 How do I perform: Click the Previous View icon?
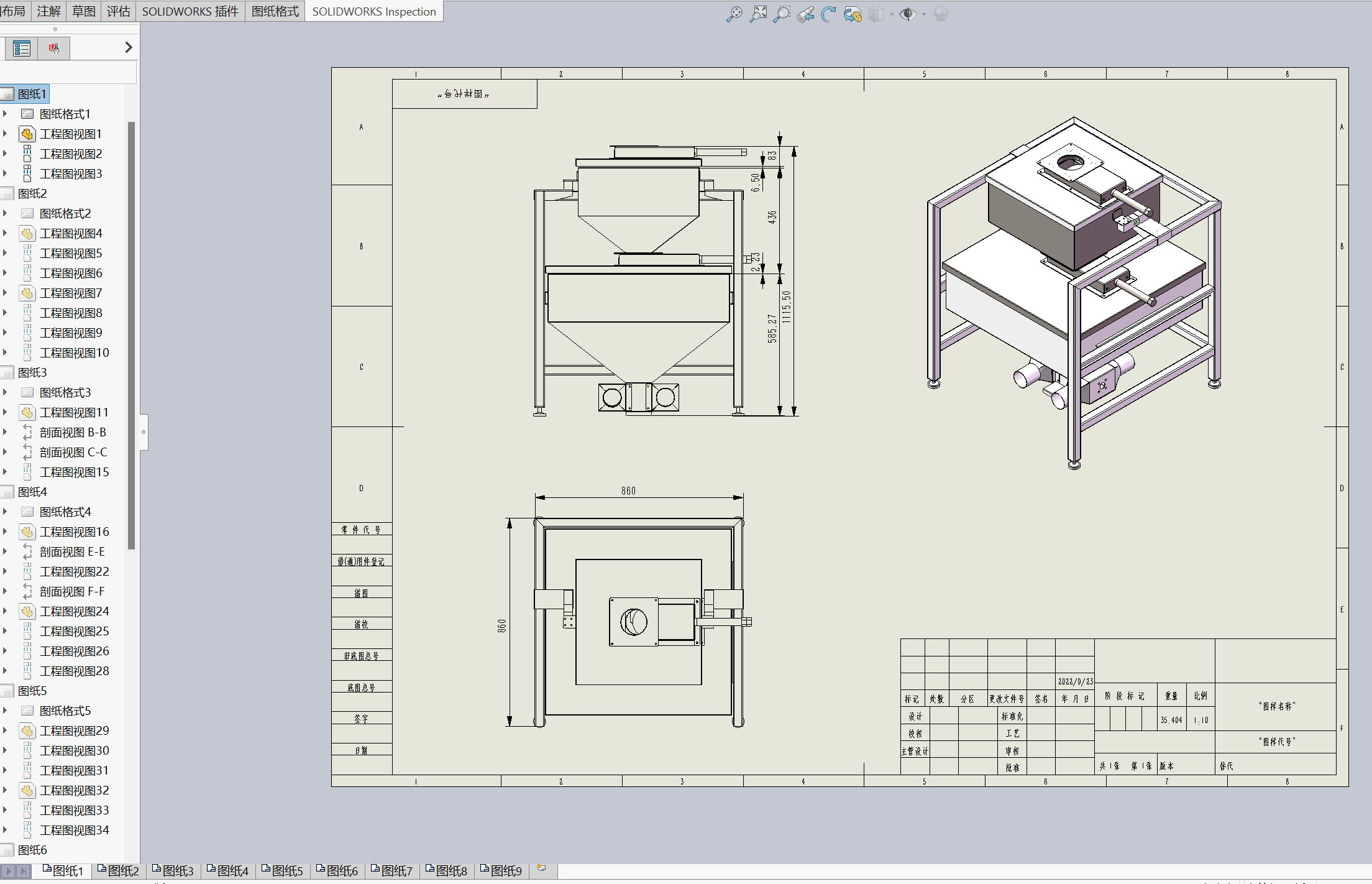805,14
